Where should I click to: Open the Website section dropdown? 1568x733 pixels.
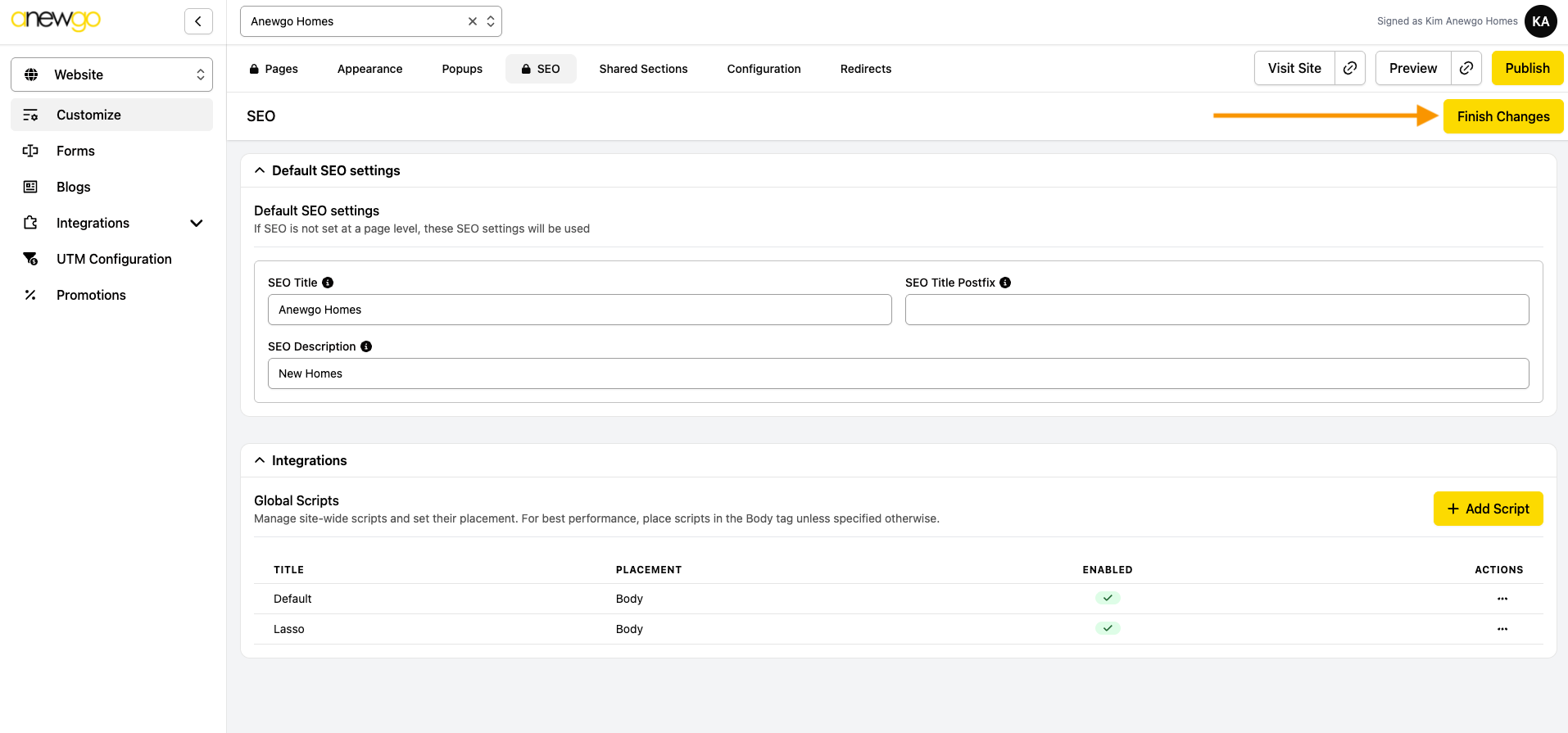point(111,75)
